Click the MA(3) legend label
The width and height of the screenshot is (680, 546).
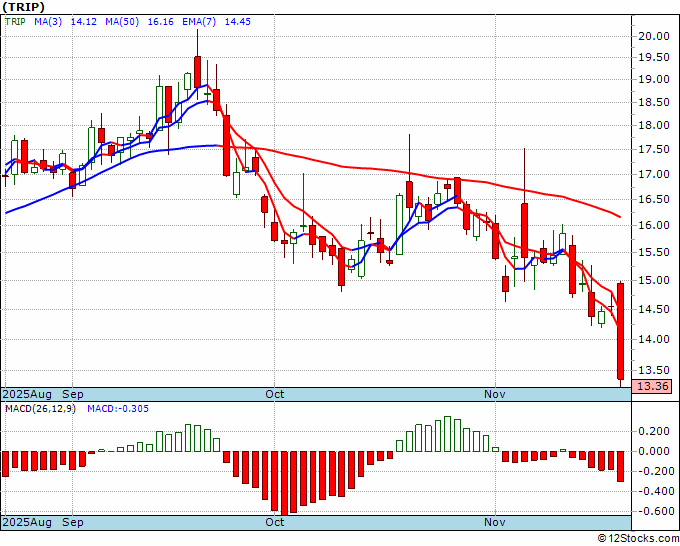pos(48,21)
